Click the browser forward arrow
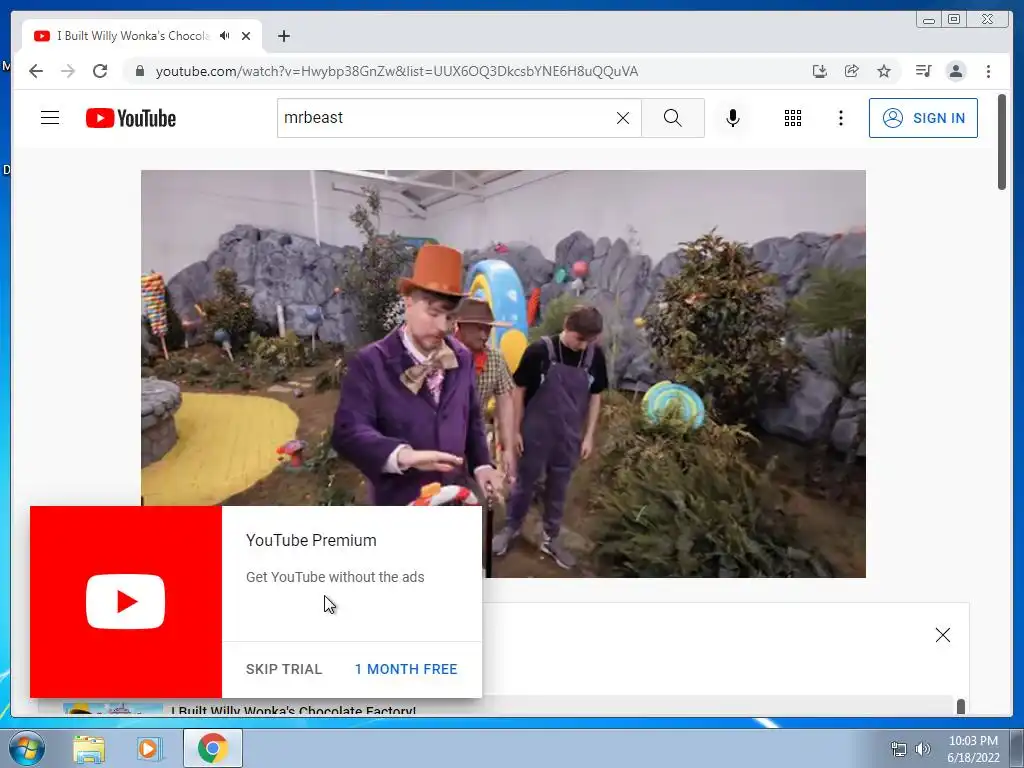Image resolution: width=1024 pixels, height=768 pixels. coord(68,71)
